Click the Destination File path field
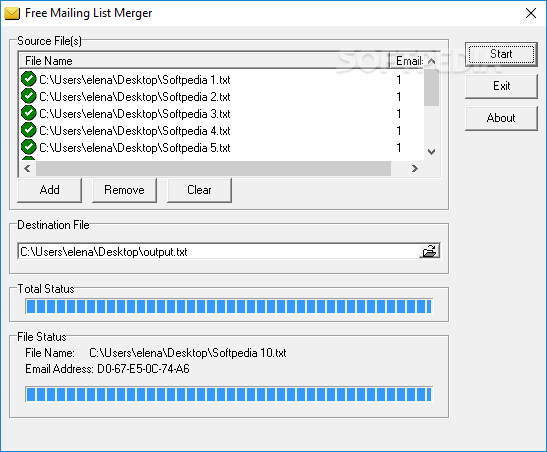The height and width of the screenshot is (452, 547). (218, 251)
